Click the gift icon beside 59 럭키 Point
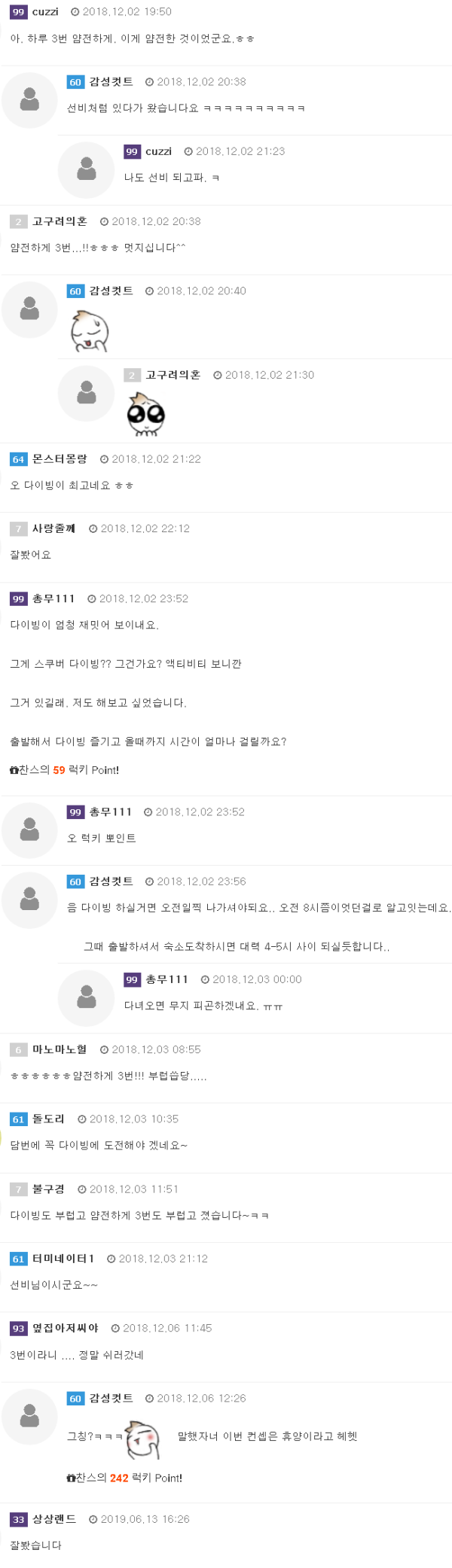This screenshot has width=452, height=1568. point(14,770)
